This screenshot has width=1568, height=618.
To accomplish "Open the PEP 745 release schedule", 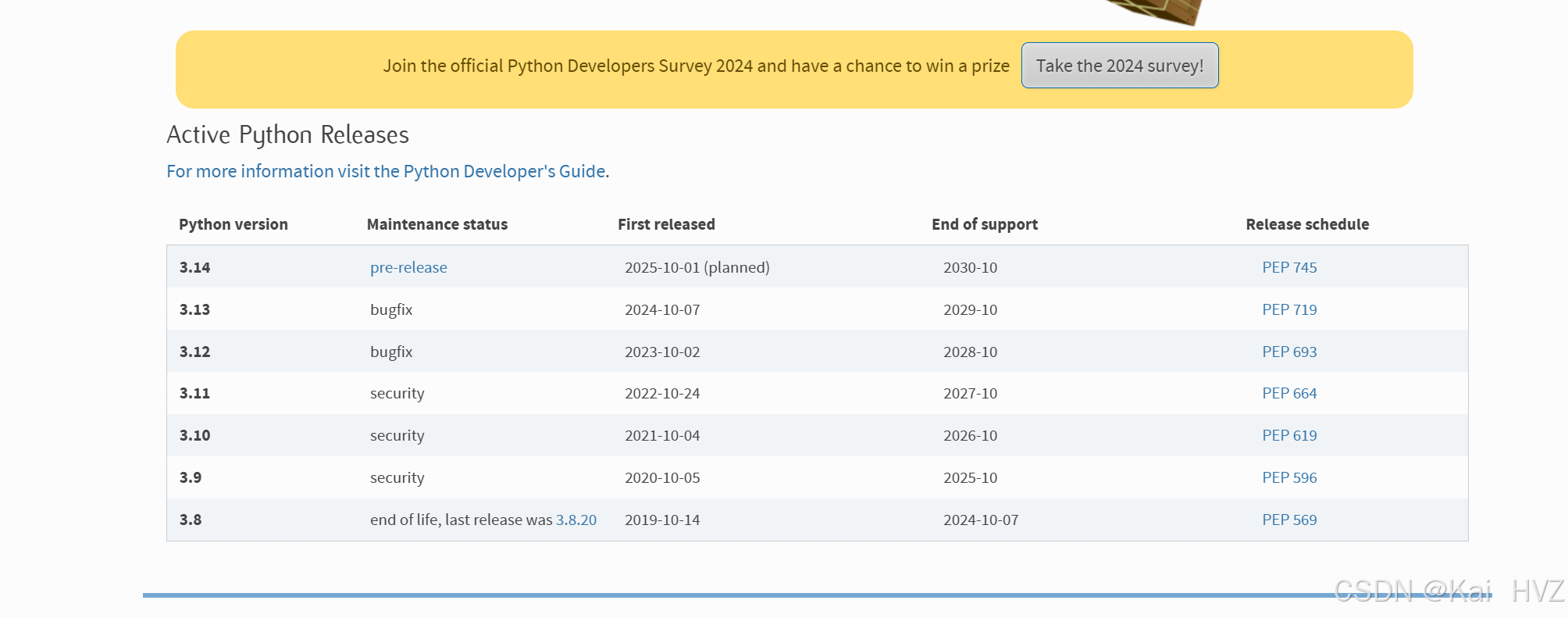I will 1289,267.
